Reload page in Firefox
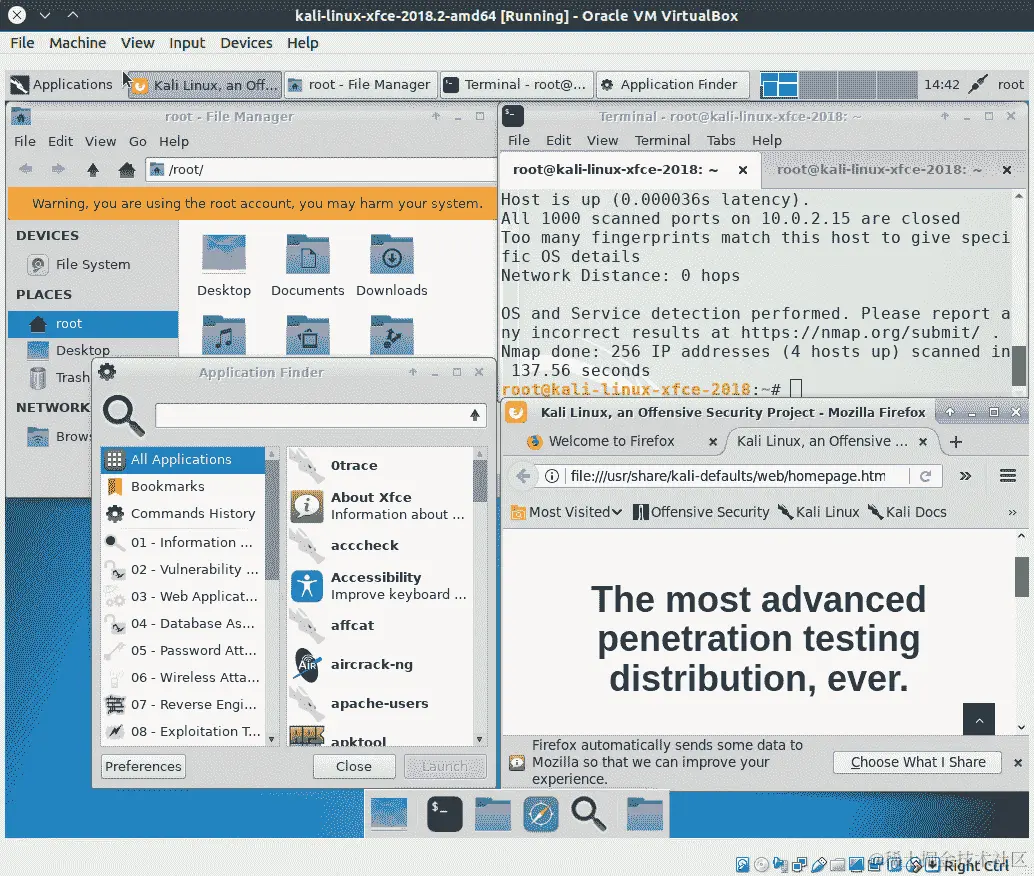The width and height of the screenshot is (1034, 876). coord(926,476)
